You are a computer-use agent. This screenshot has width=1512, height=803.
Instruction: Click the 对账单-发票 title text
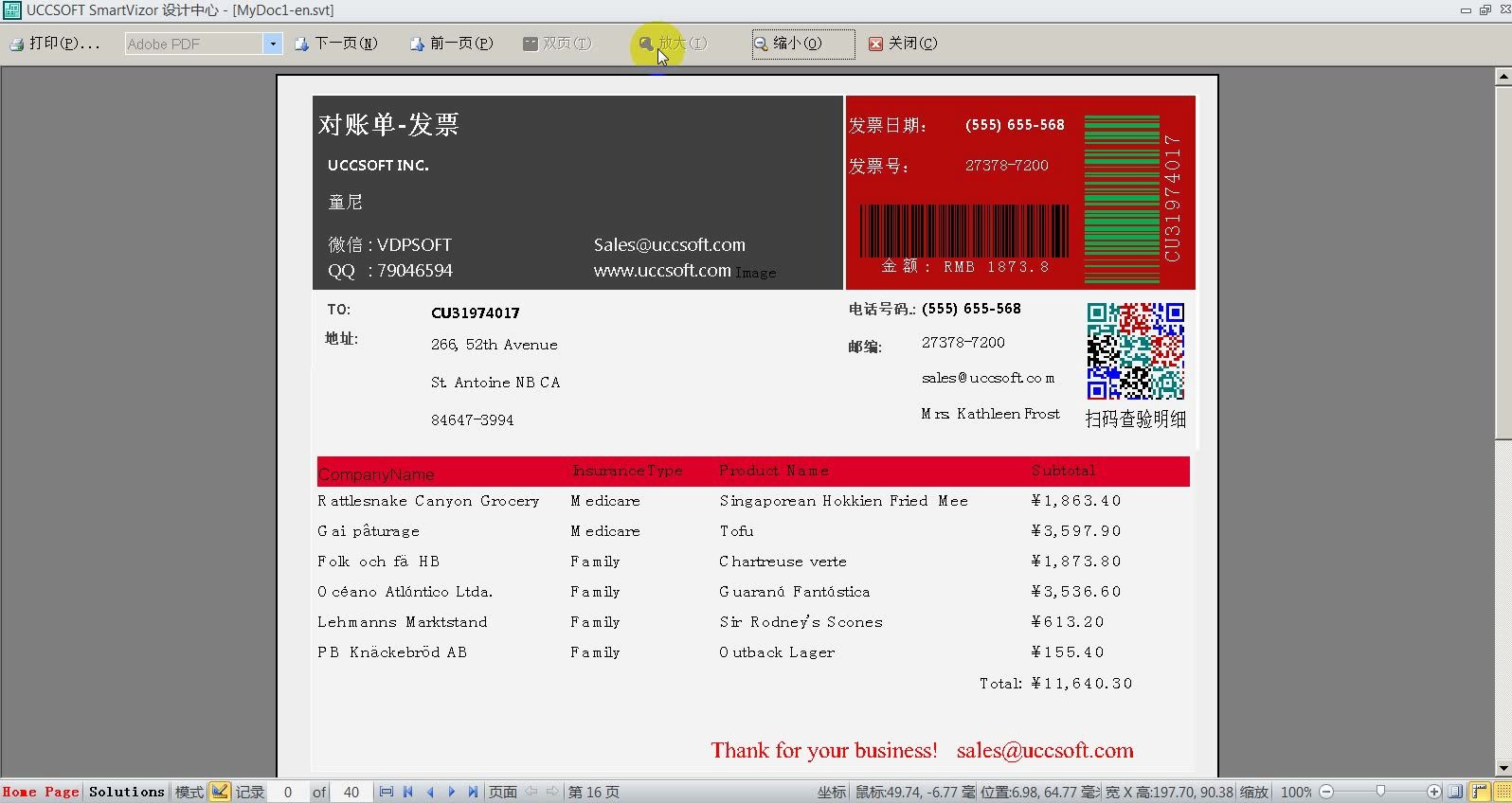coord(388,124)
